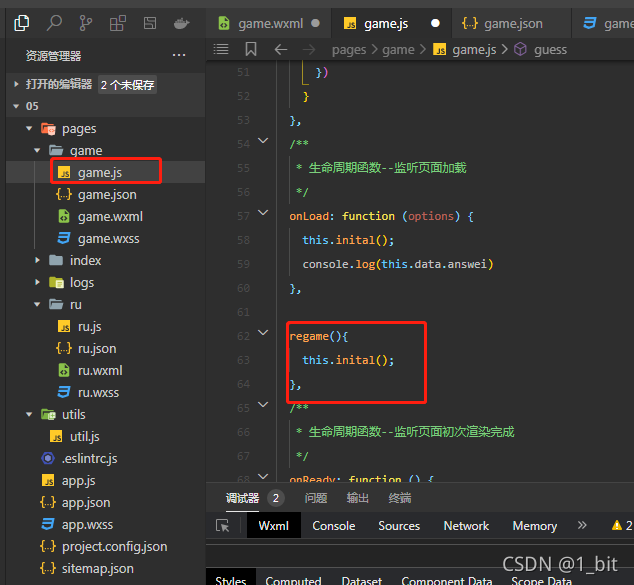Screen dimensions: 634x585
Task: Open app.json in the file tree
Action: [86, 503]
